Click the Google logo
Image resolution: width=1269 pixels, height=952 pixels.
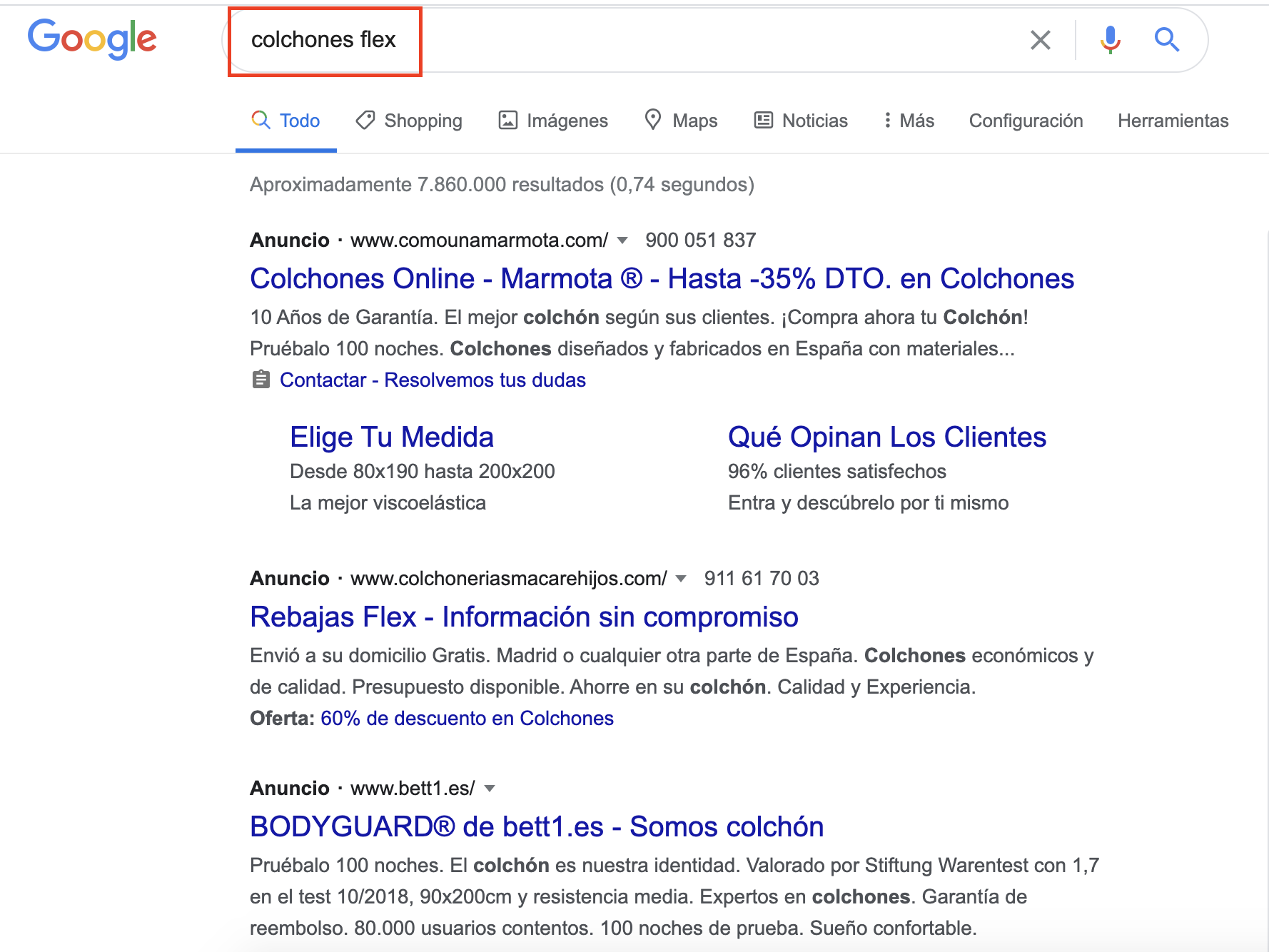(x=92, y=39)
